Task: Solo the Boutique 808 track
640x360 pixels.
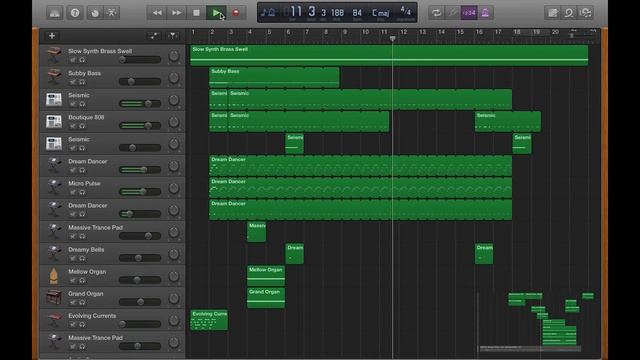Action: pyautogui.click(x=82, y=126)
